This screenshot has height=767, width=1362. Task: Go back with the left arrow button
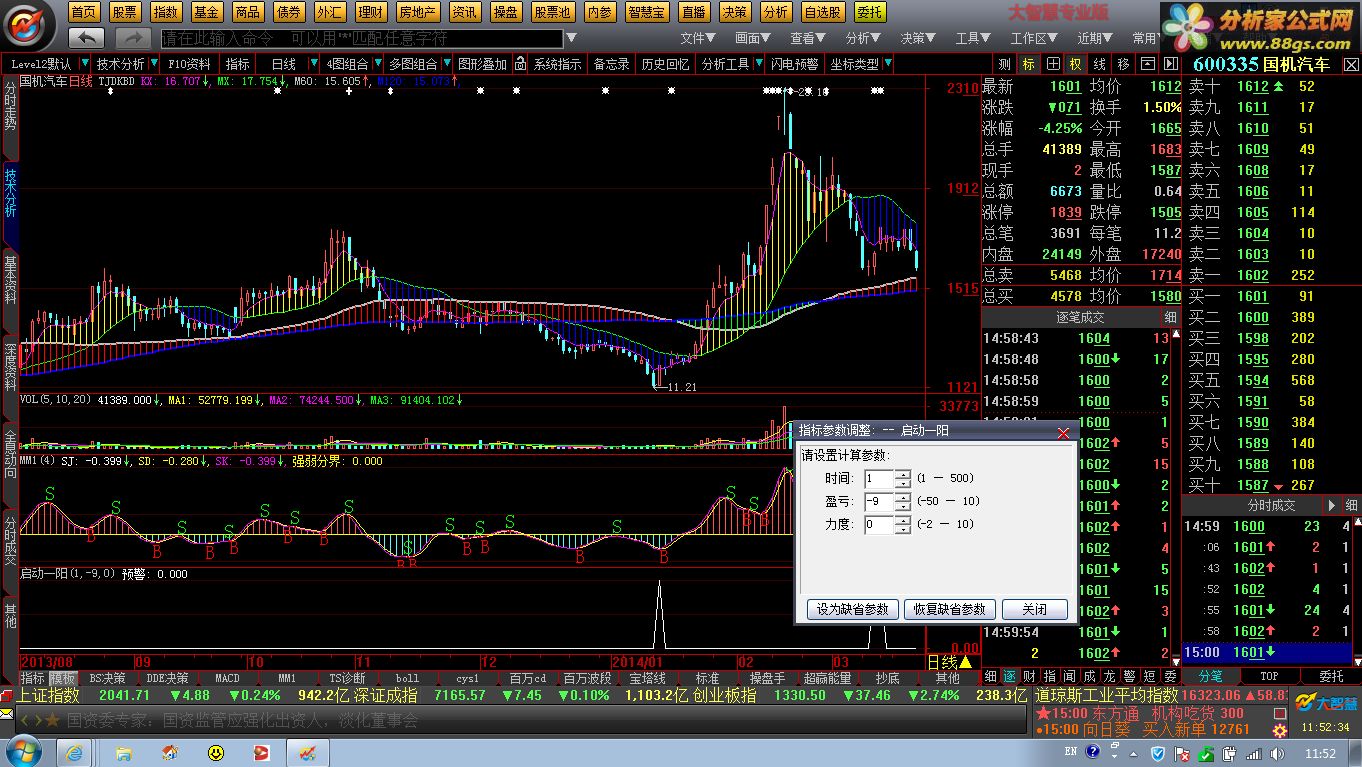pos(87,38)
